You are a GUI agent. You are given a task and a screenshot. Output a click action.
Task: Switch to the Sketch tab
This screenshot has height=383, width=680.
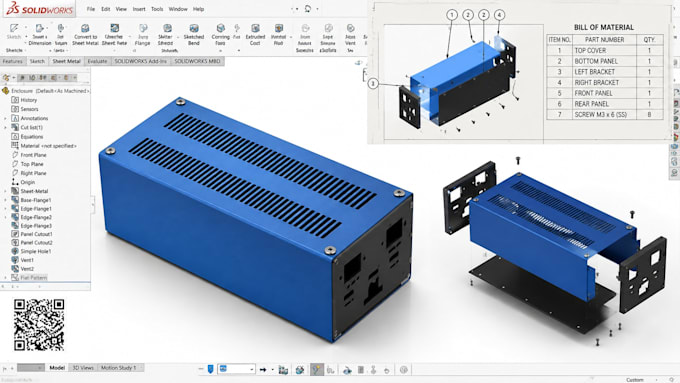click(x=37, y=61)
